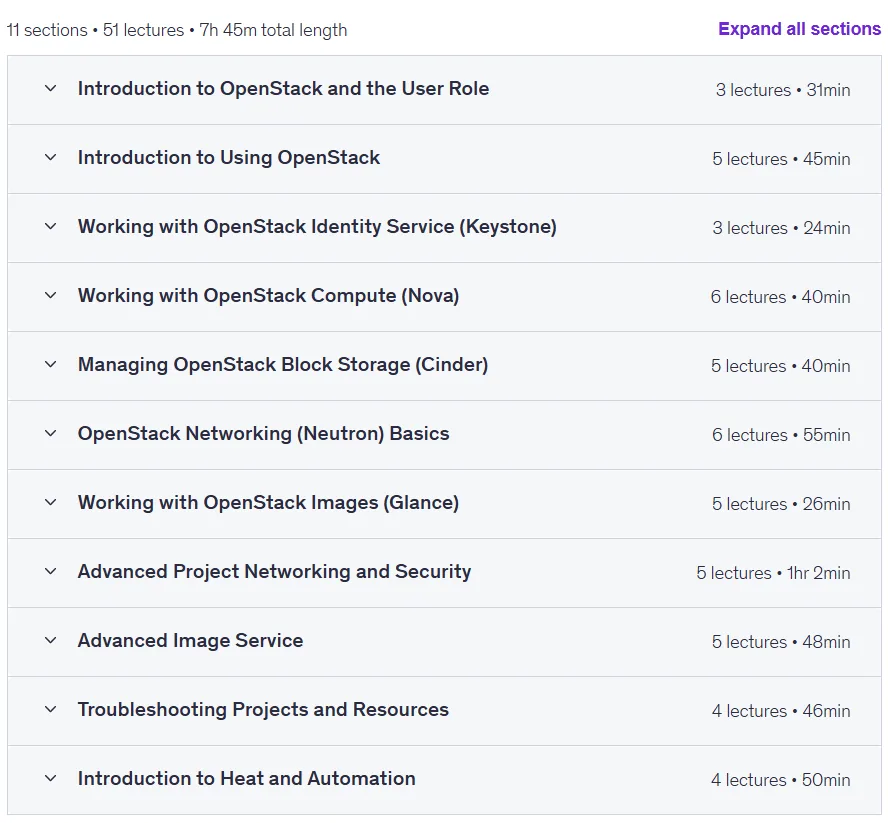Click the 3 lectures • 24min label
This screenshot has height=823, width=888.
click(781, 228)
